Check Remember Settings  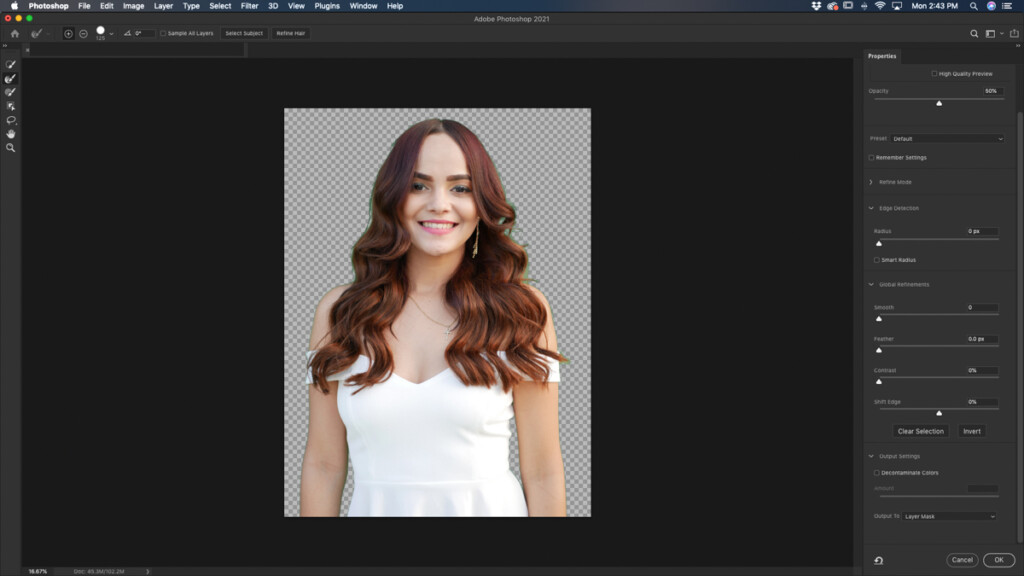(871, 157)
